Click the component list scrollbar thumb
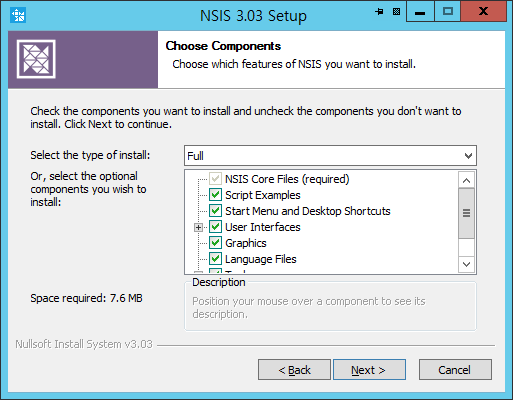 tap(466, 213)
